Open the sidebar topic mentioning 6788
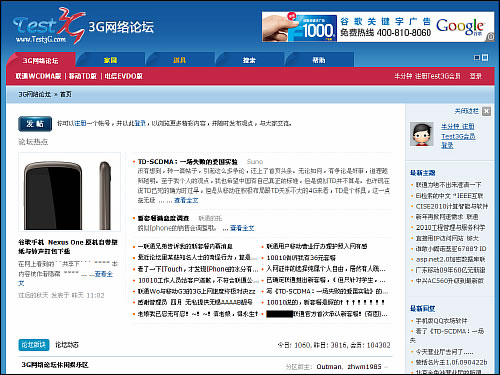The width and height of the screenshot is (500, 375). (x=451, y=249)
